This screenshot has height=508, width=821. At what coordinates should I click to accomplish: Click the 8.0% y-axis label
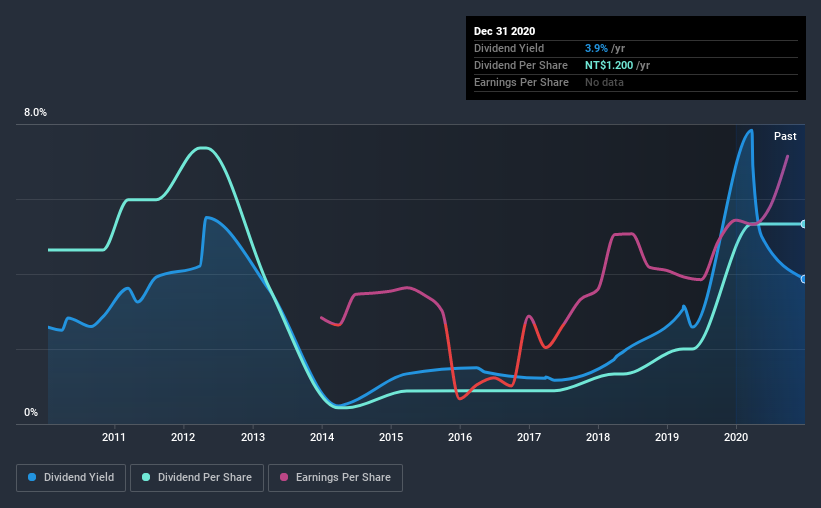(x=35, y=113)
